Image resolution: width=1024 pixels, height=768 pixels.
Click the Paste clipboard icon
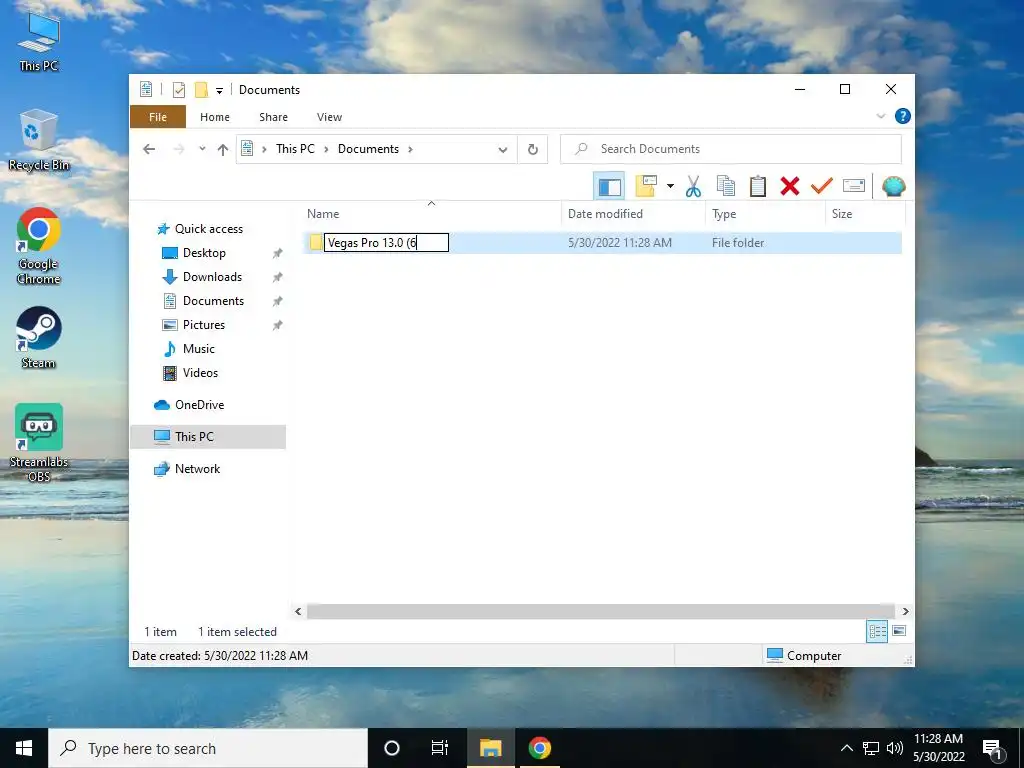758,186
